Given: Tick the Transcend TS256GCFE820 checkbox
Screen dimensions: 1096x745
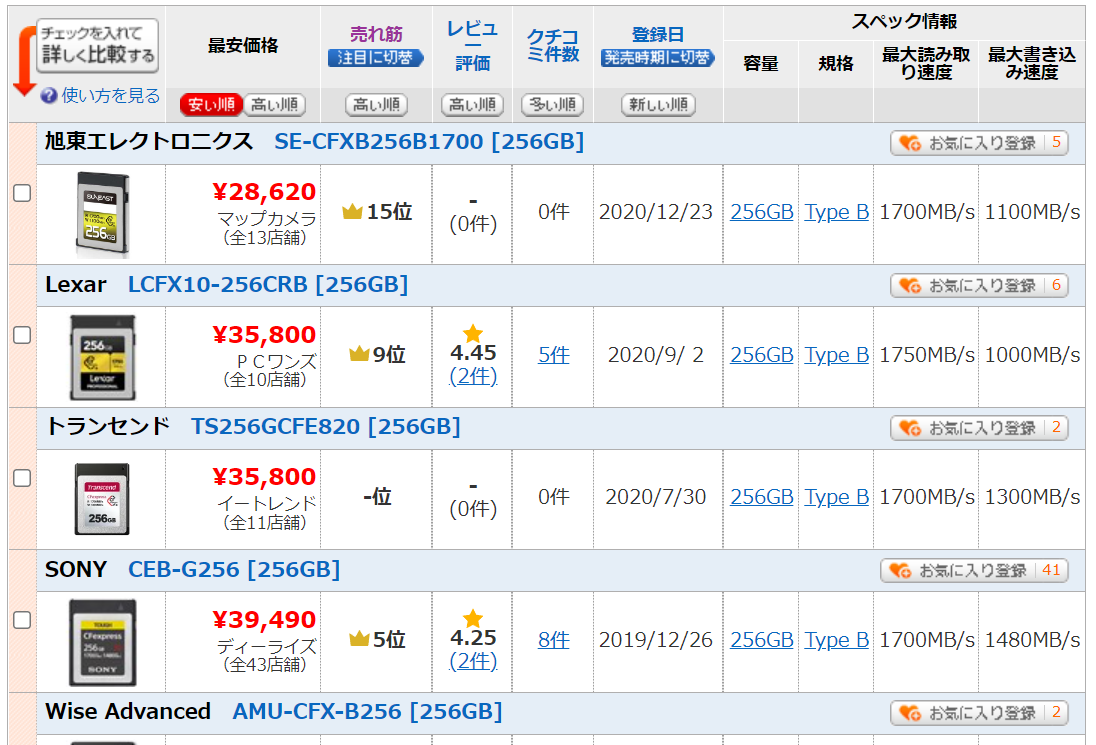Looking at the screenshot, I should point(22,478).
